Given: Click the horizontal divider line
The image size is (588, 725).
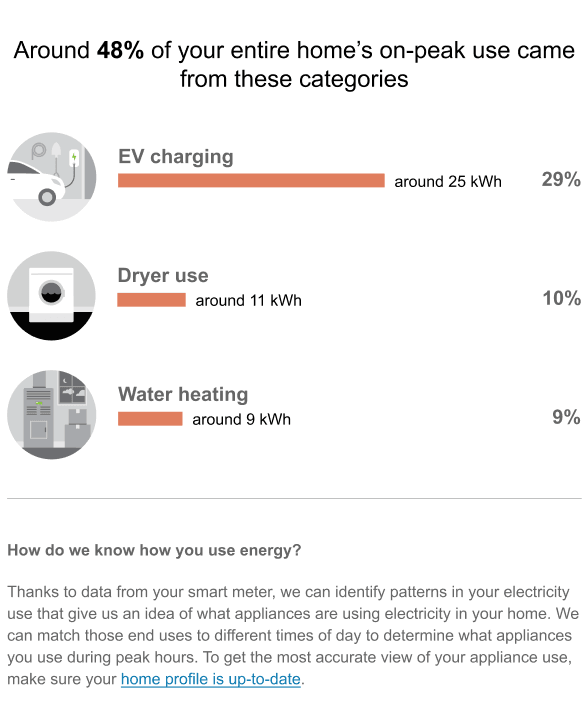Looking at the screenshot, I should (x=294, y=498).
